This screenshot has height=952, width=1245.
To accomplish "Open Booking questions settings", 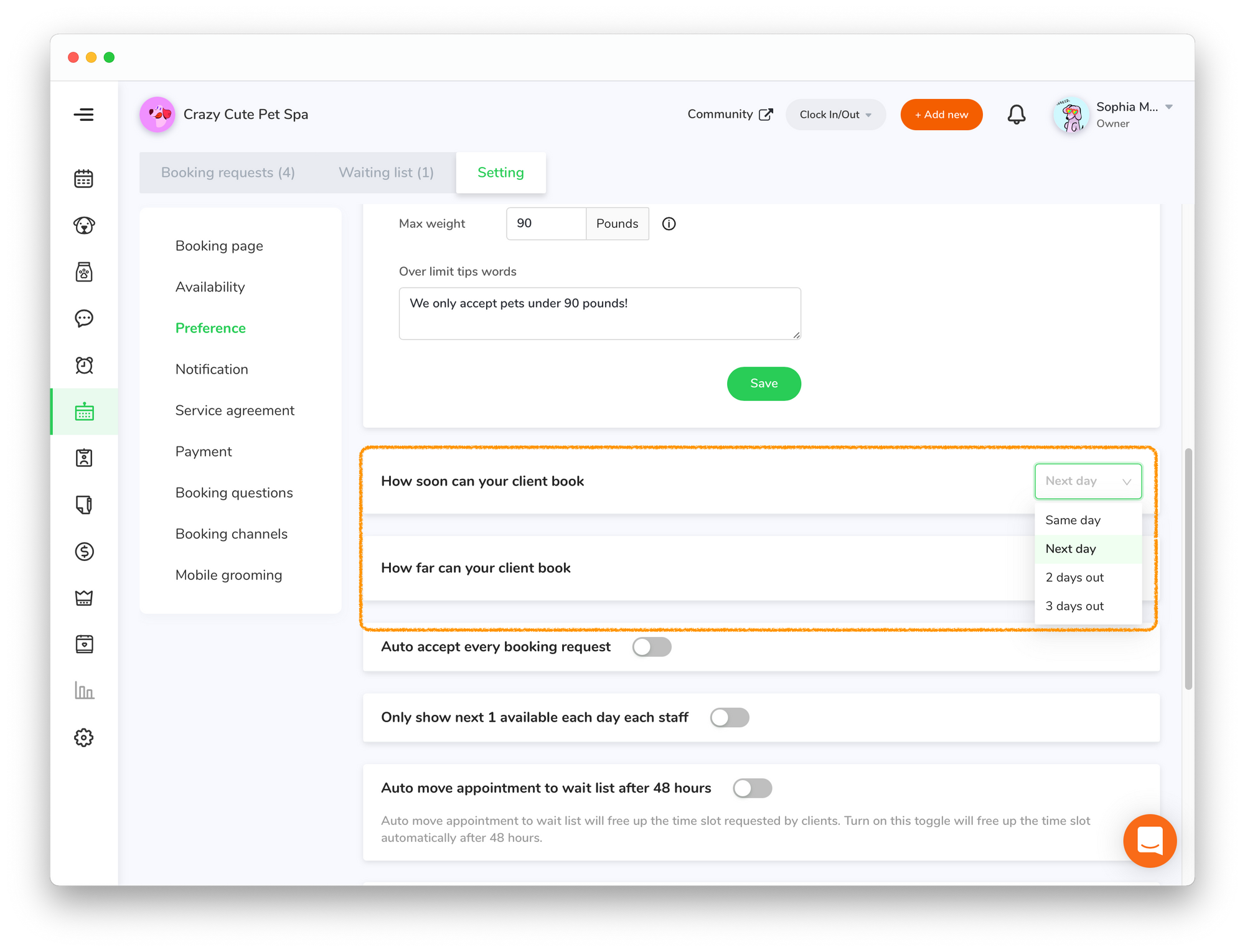I will tap(234, 492).
